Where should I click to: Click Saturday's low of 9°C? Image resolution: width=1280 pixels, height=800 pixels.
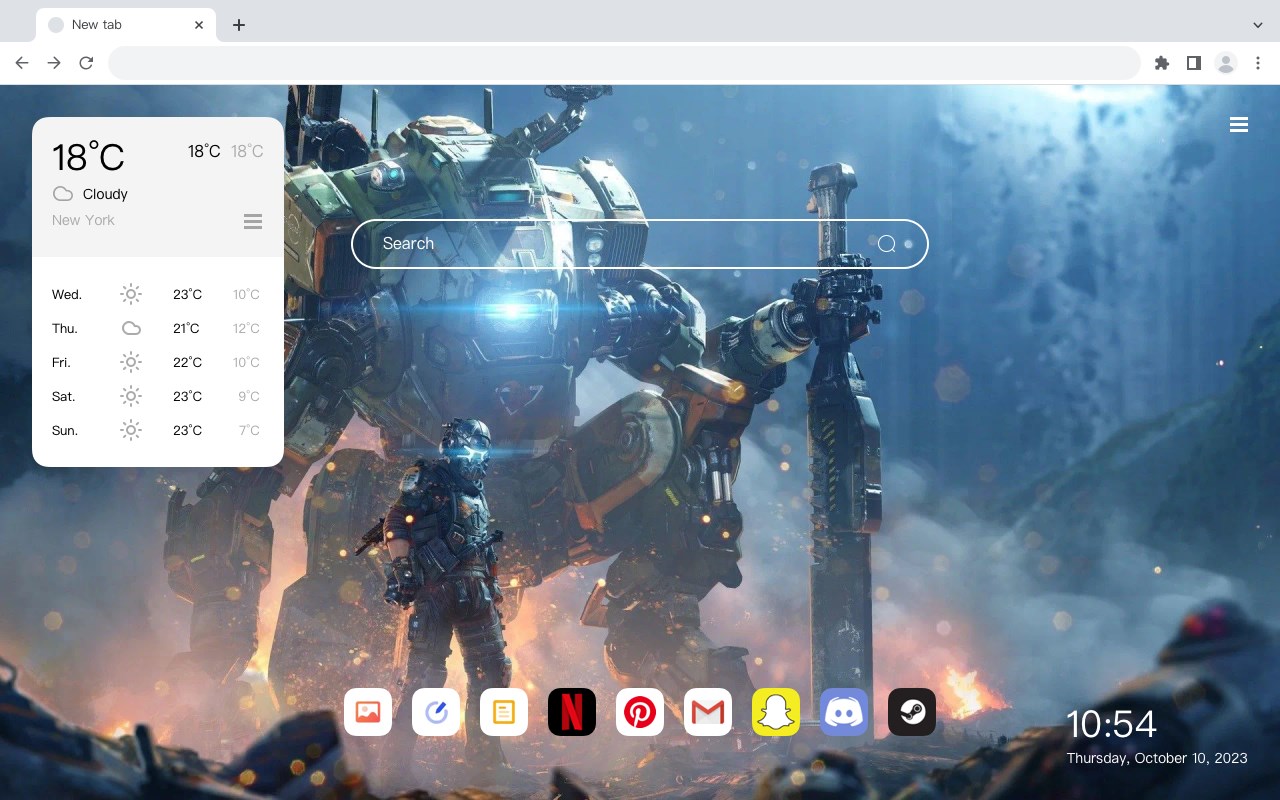click(x=249, y=396)
